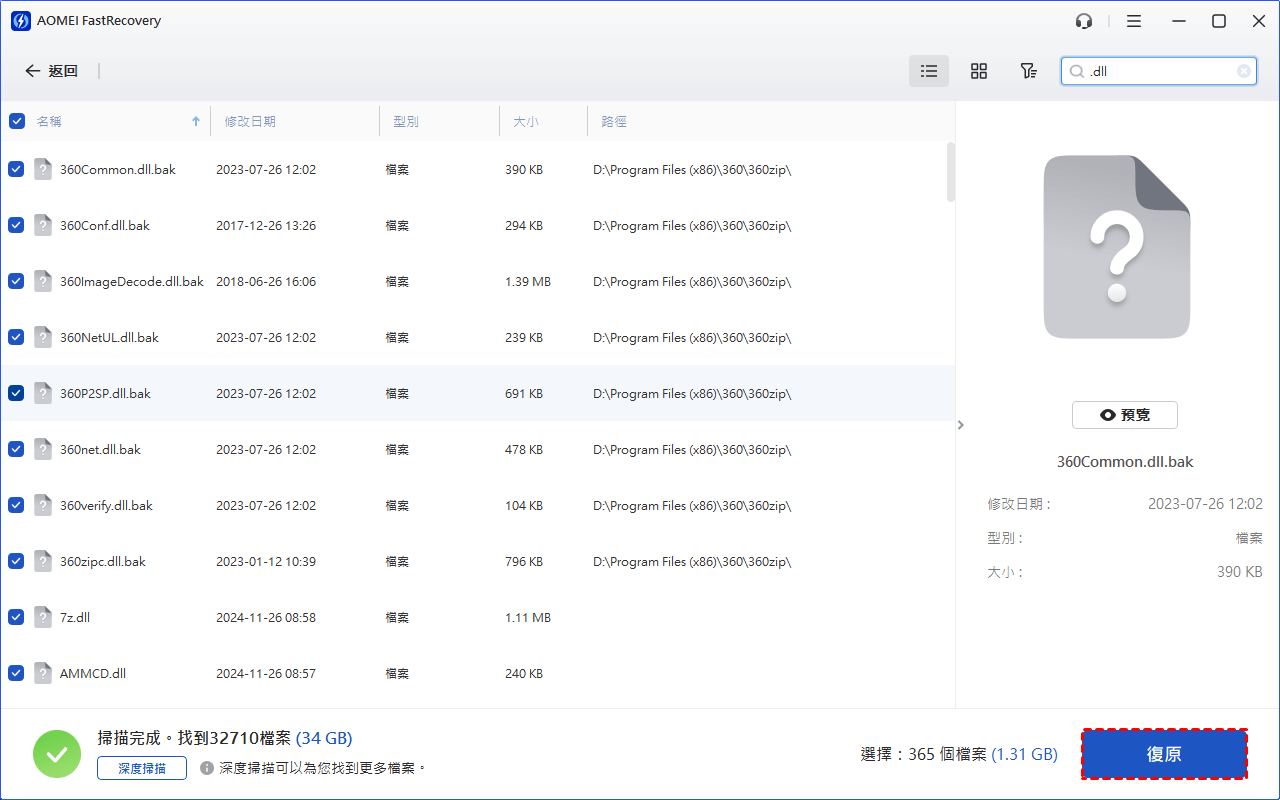
Task: Sort by the 型別 column header
Action: (406, 121)
